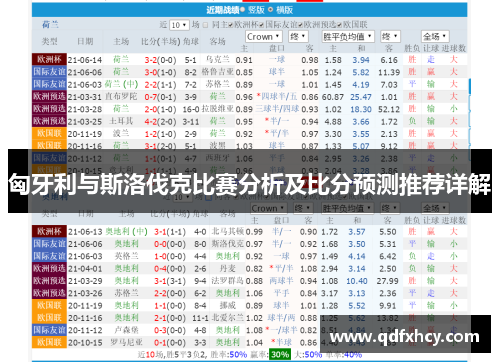Click the green 30% win rate badge
Image resolution: width=500 pixels, height=362 pixels.
pos(280,354)
